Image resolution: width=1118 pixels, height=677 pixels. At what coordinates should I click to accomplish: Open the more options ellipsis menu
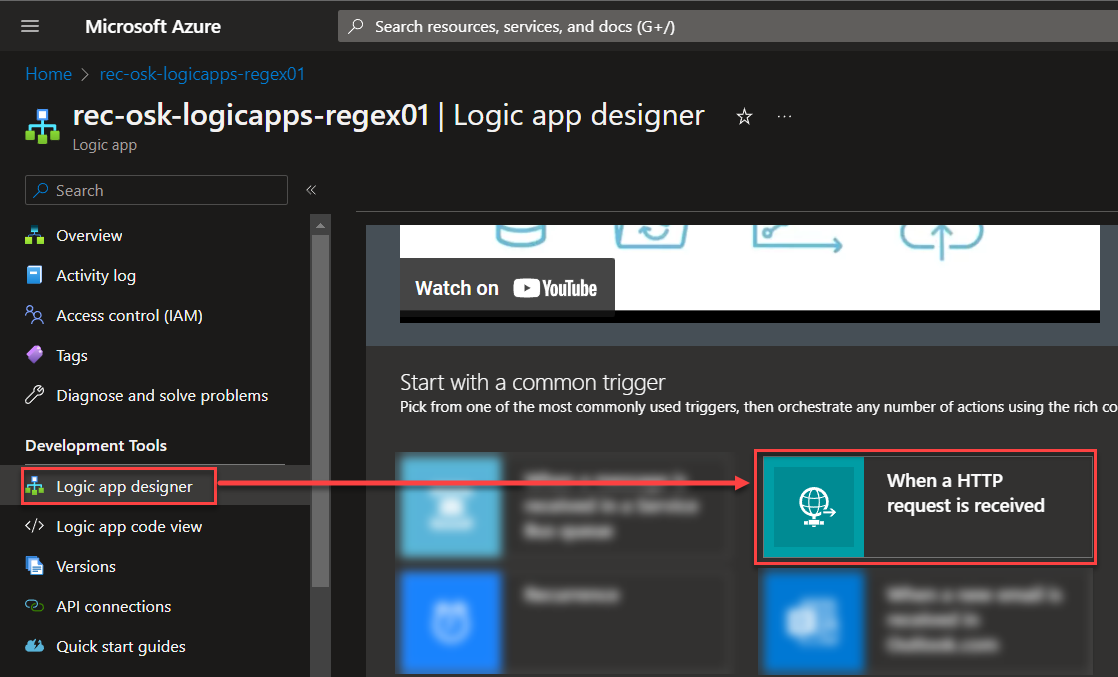(x=784, y=117)
